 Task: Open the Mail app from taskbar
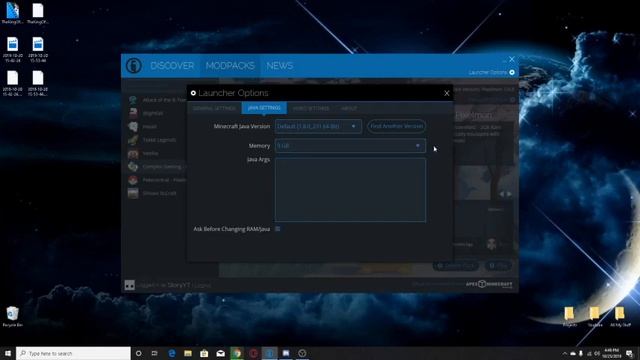220,353
